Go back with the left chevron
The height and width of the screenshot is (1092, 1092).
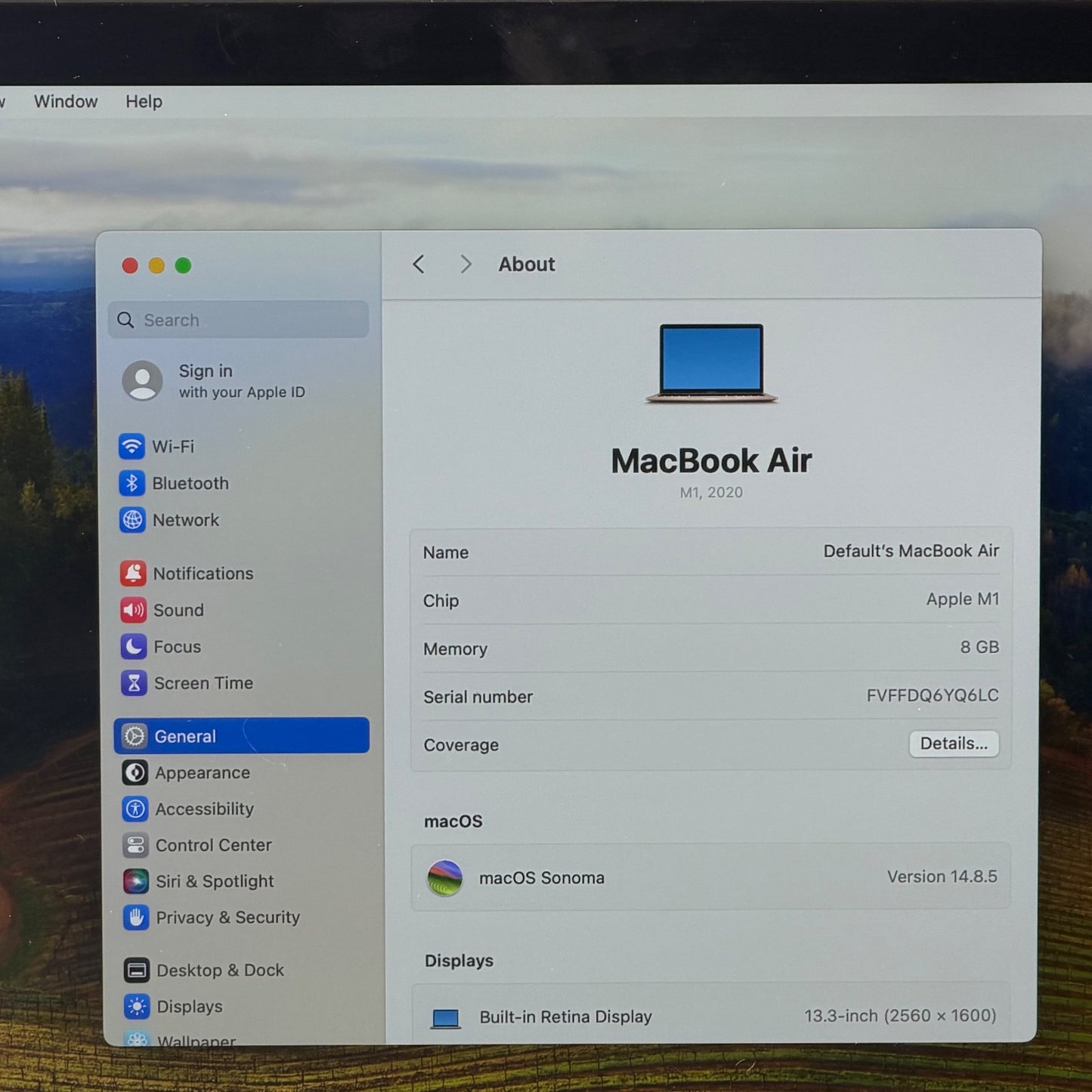(x=419, y=264)
